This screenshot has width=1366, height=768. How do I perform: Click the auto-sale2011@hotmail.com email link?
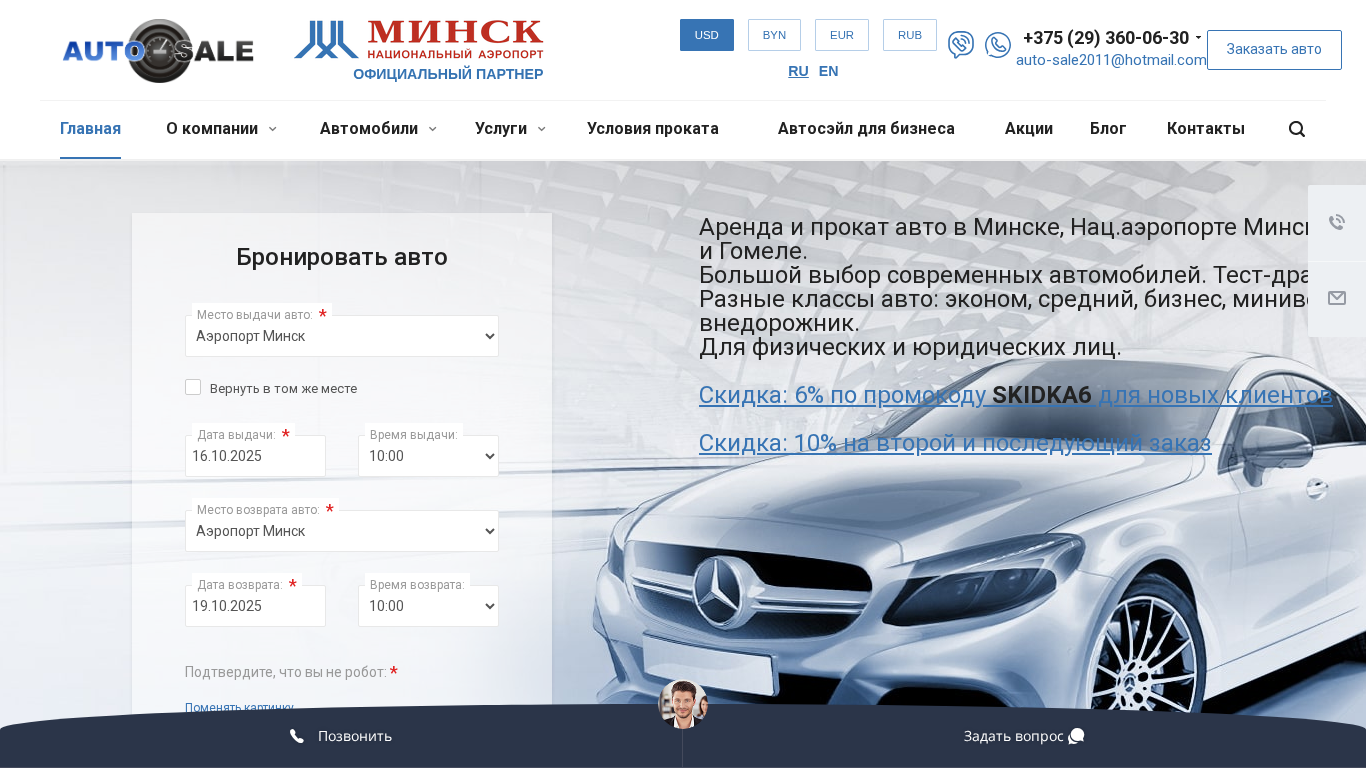[x=1112, y=60]
